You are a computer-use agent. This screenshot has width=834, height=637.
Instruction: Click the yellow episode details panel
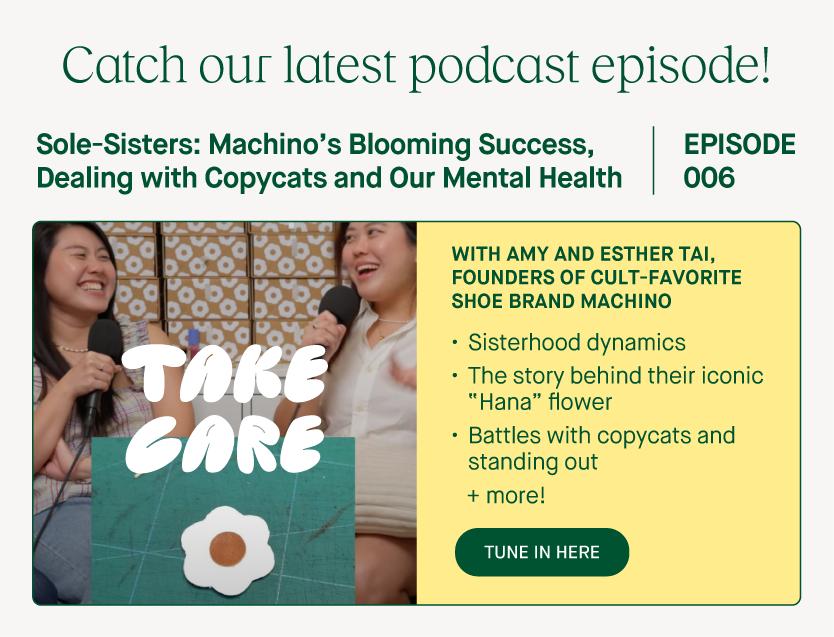[608, 413]
